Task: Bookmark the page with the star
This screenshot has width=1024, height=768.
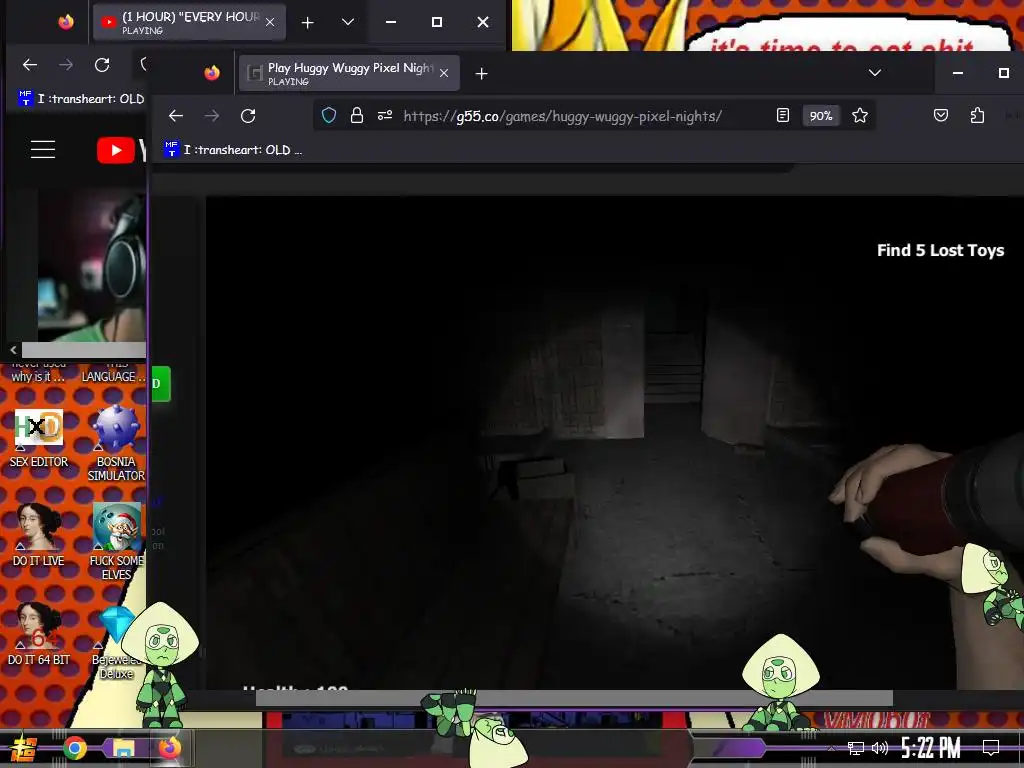Action: pyautogui.click(x=860, y=116)
